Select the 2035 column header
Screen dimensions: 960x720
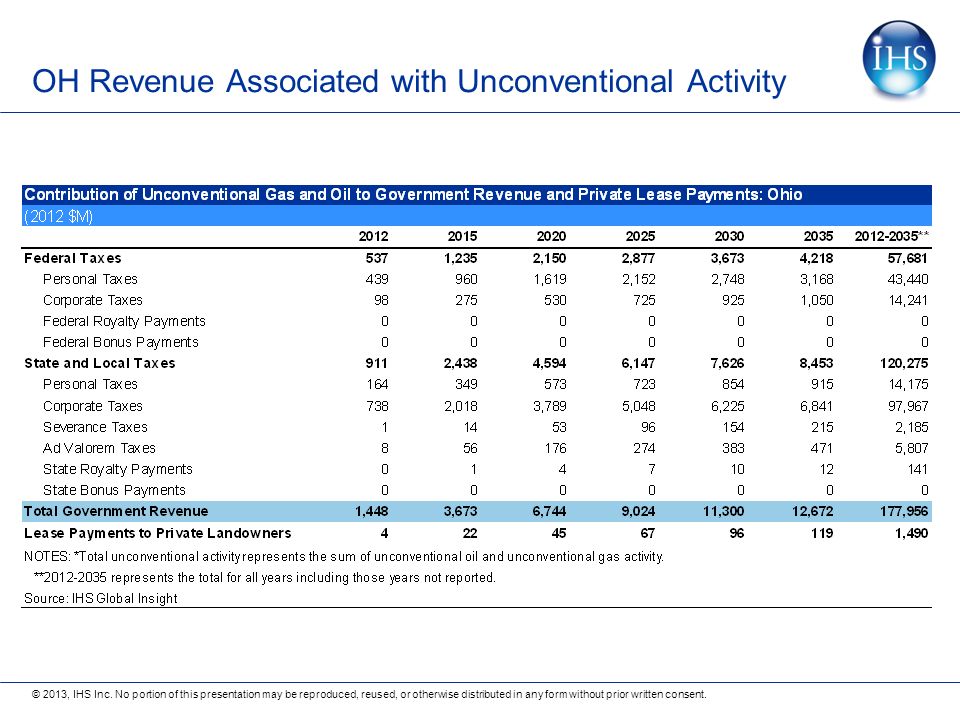[x=818, y=236]
